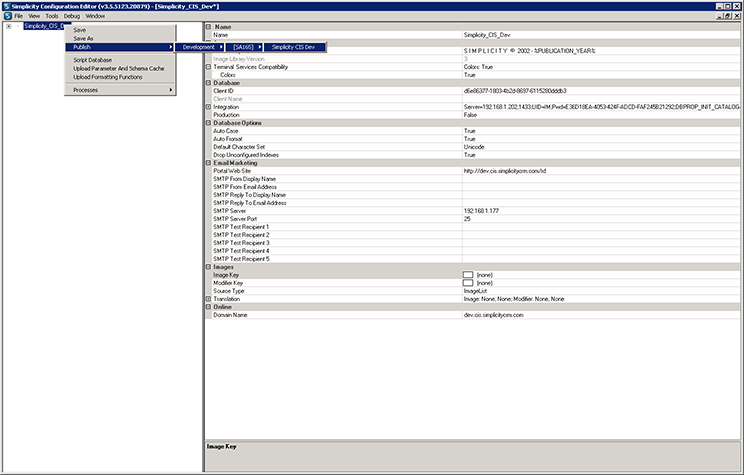Collapse the Database property group
Screen dimensions: 744x475
point(208,83)
